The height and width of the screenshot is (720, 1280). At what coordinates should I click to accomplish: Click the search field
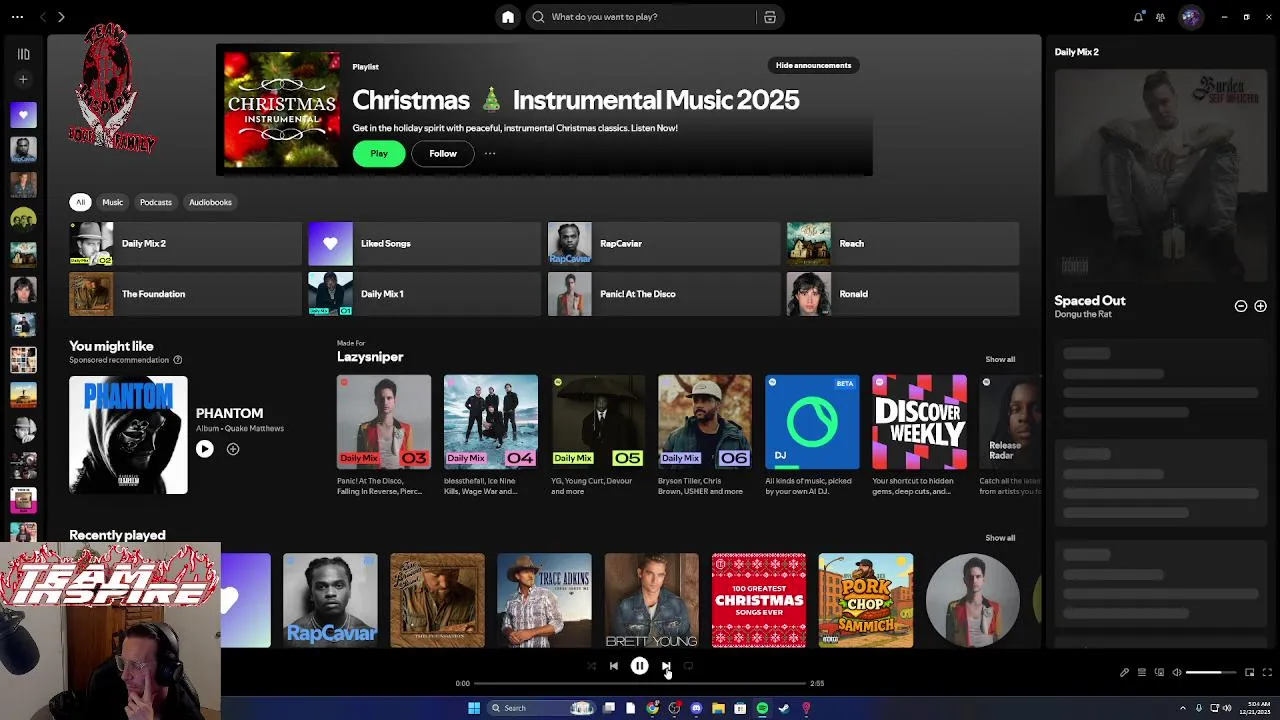pos(653,17)
